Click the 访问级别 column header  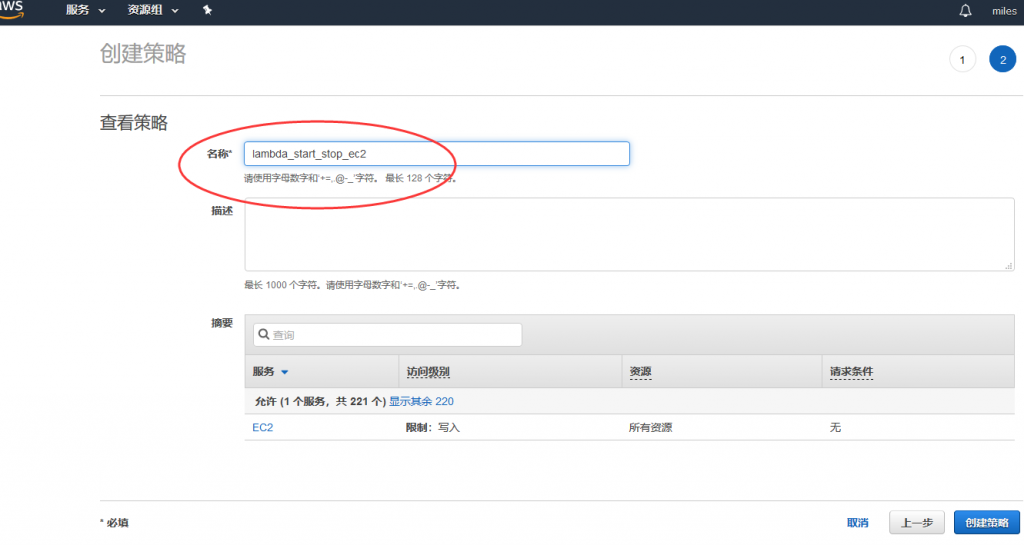(x=427, y=372)
